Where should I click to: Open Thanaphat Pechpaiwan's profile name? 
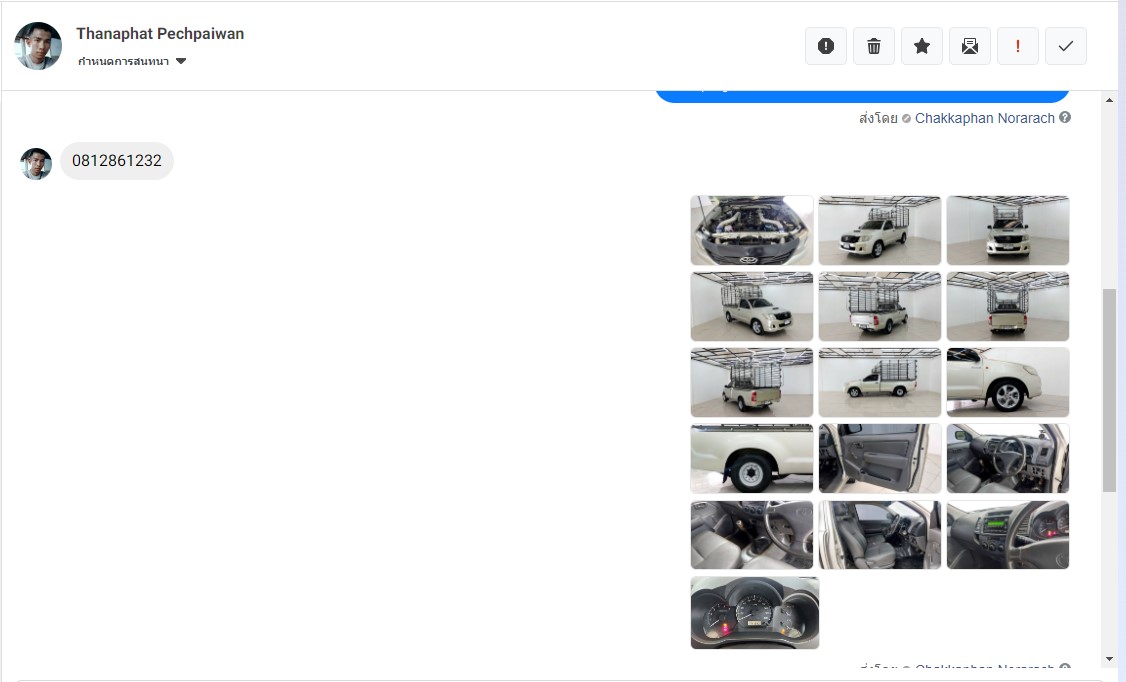pyautogui.click(x=160, y=33)
